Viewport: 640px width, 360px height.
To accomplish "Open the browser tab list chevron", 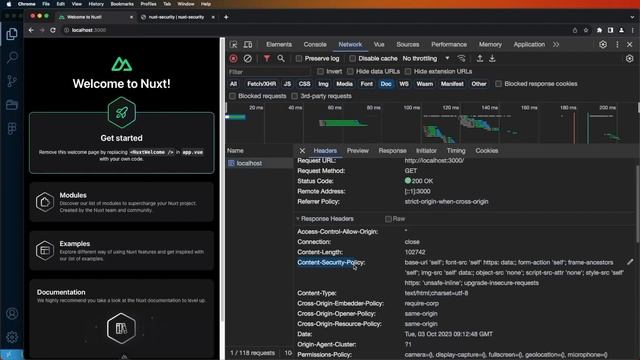I will (x=632, y=17).
